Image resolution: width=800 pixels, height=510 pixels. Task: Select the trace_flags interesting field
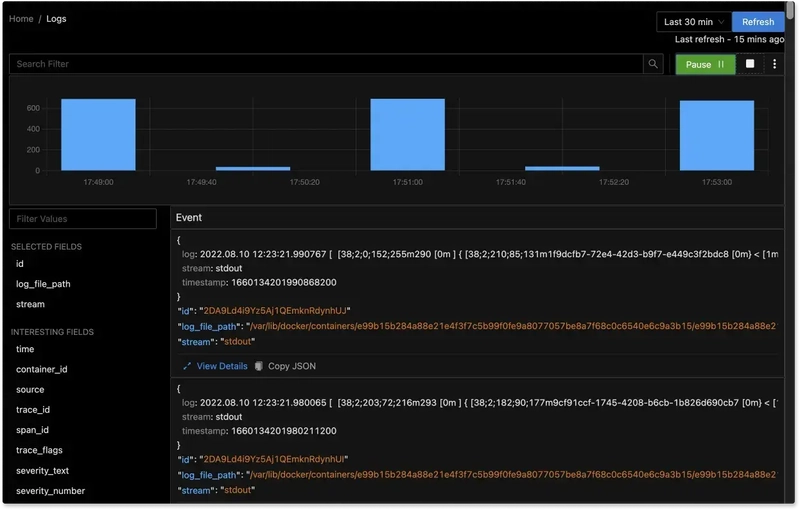(x=39, y=450)
